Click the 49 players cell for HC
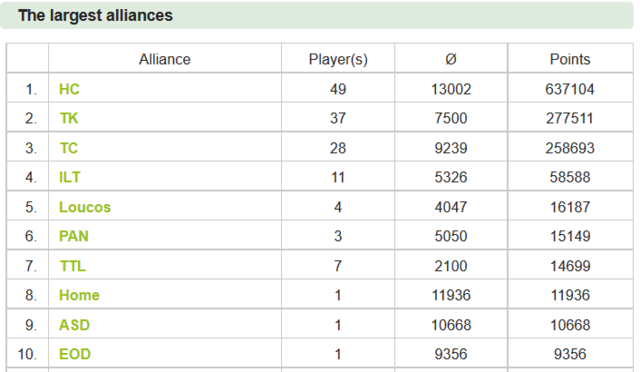 click(x=338, y=88)
